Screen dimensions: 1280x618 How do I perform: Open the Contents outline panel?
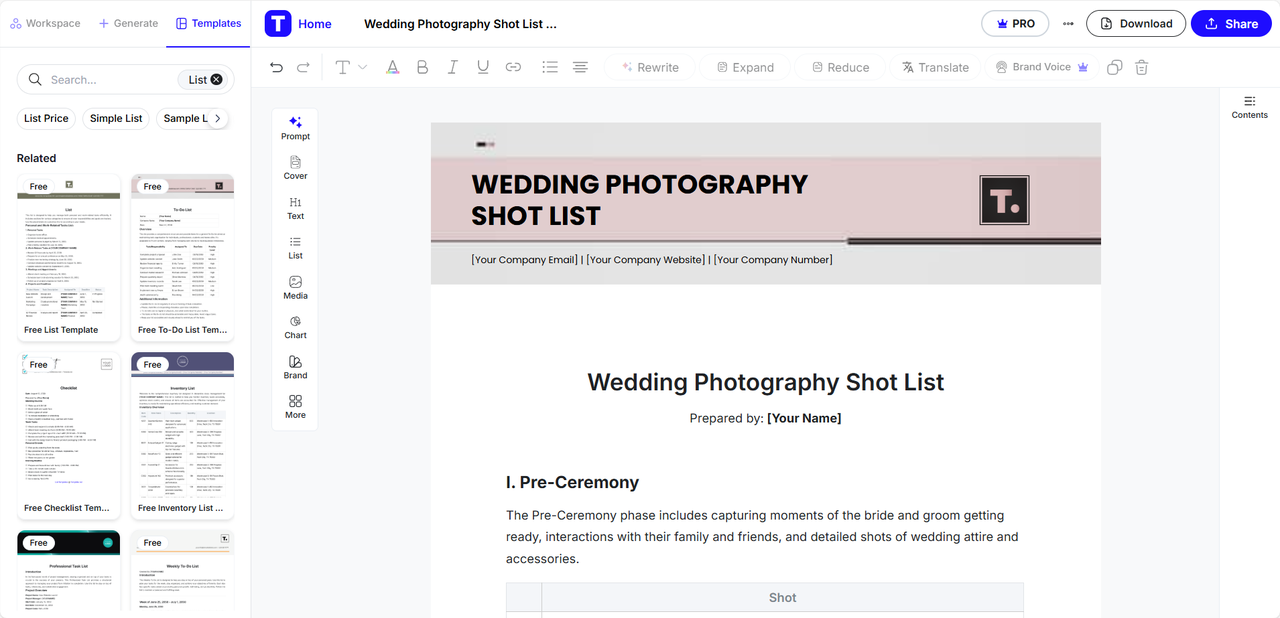pos(1249,107)
